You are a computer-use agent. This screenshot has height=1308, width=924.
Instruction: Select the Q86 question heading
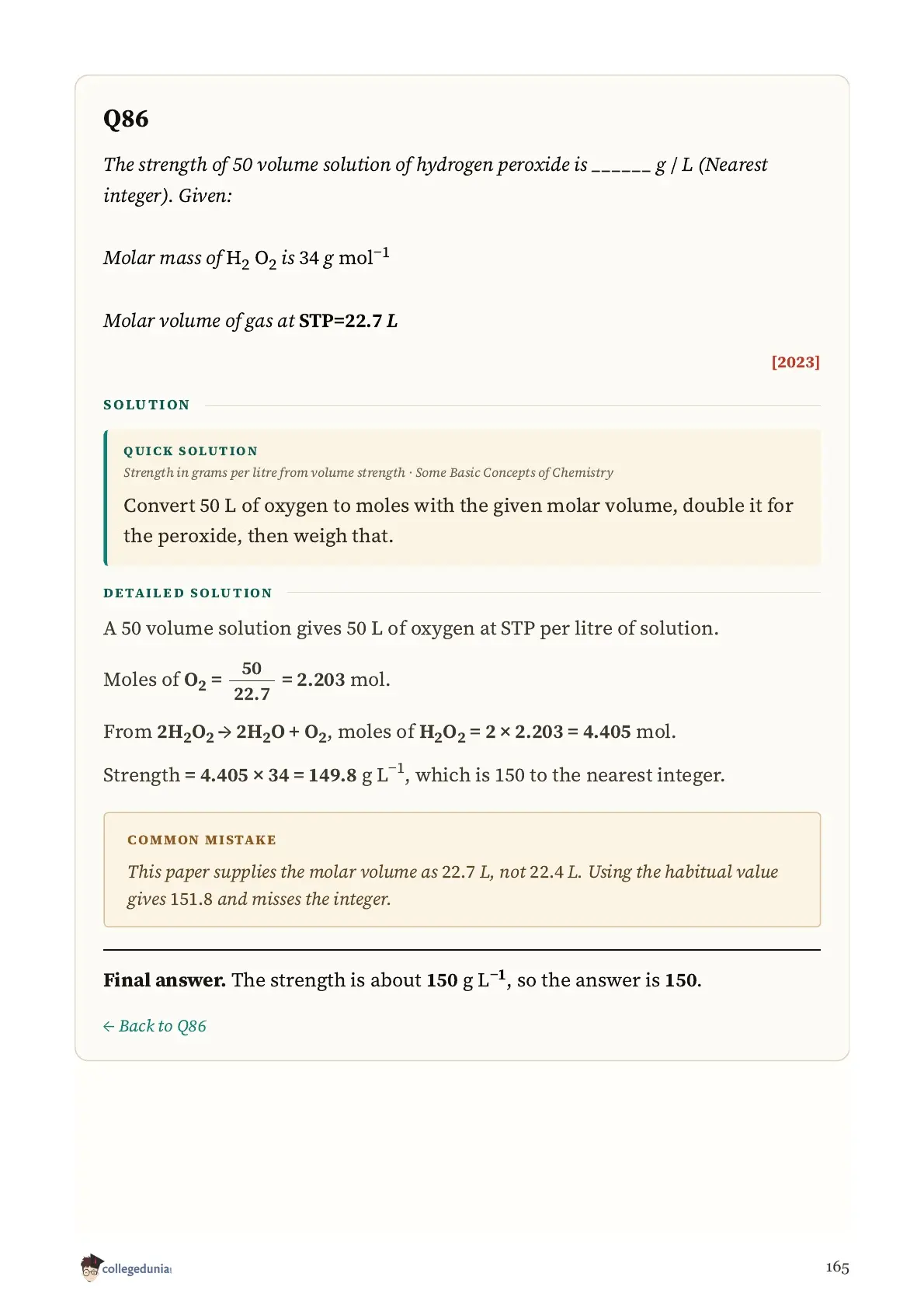click(x=126, y=120)
